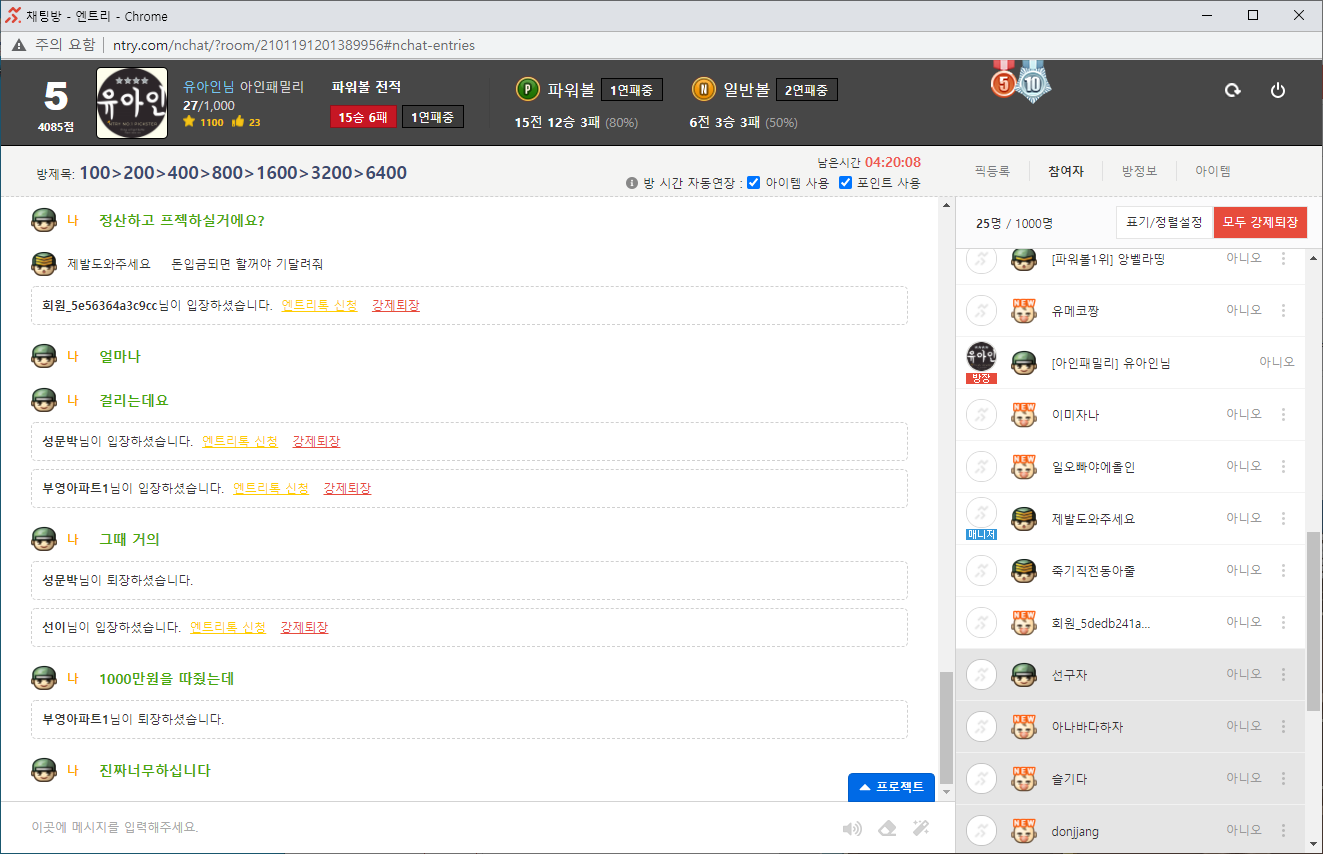This screenshot has width=1323, height=854.
Task: Click the orange N normal ball icon
Action: (x=703, y=90)
